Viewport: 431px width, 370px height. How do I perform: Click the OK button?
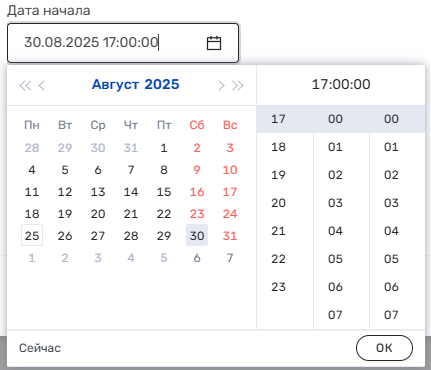coord(384,348)
